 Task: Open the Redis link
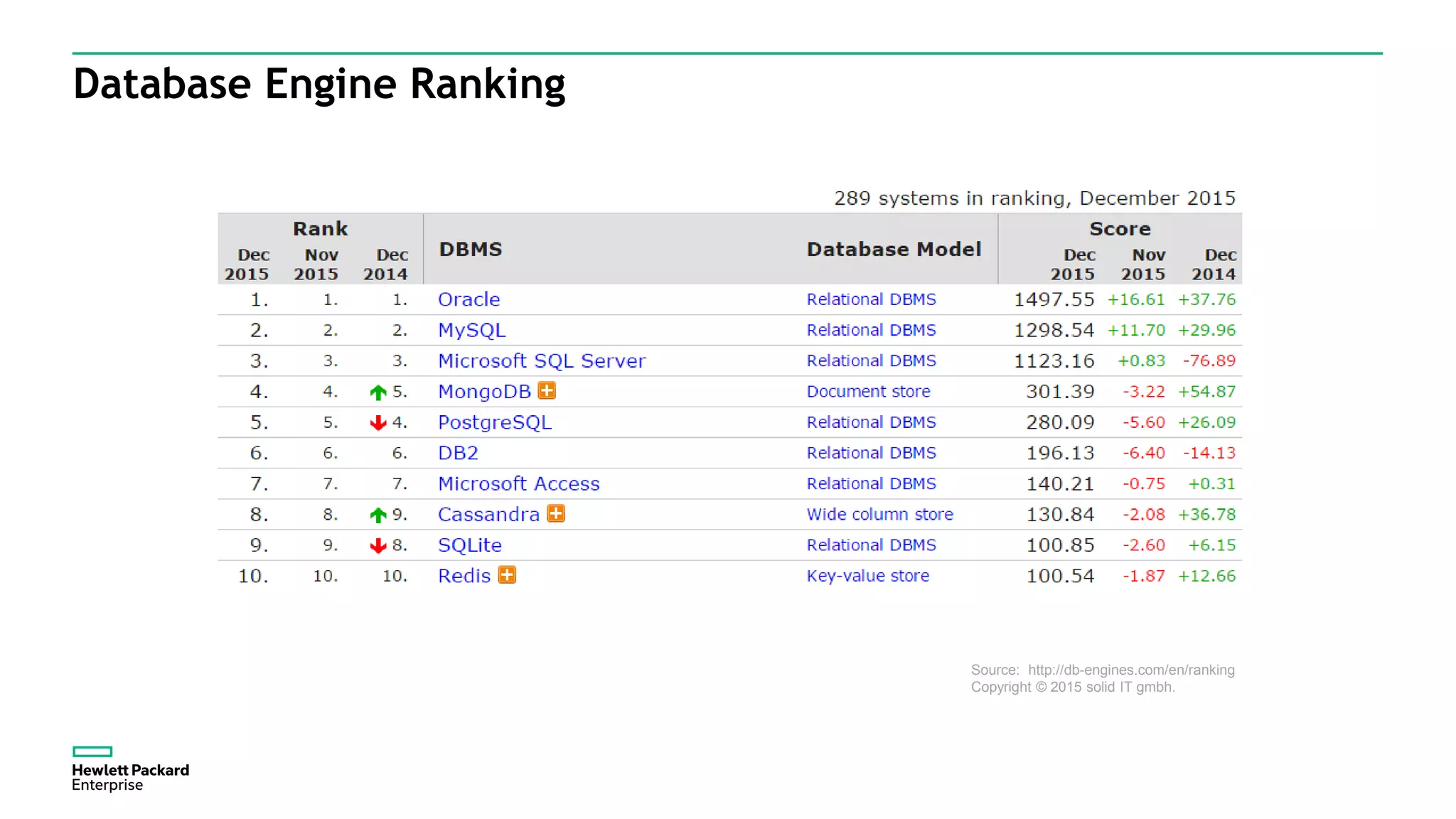pos(464,576)
